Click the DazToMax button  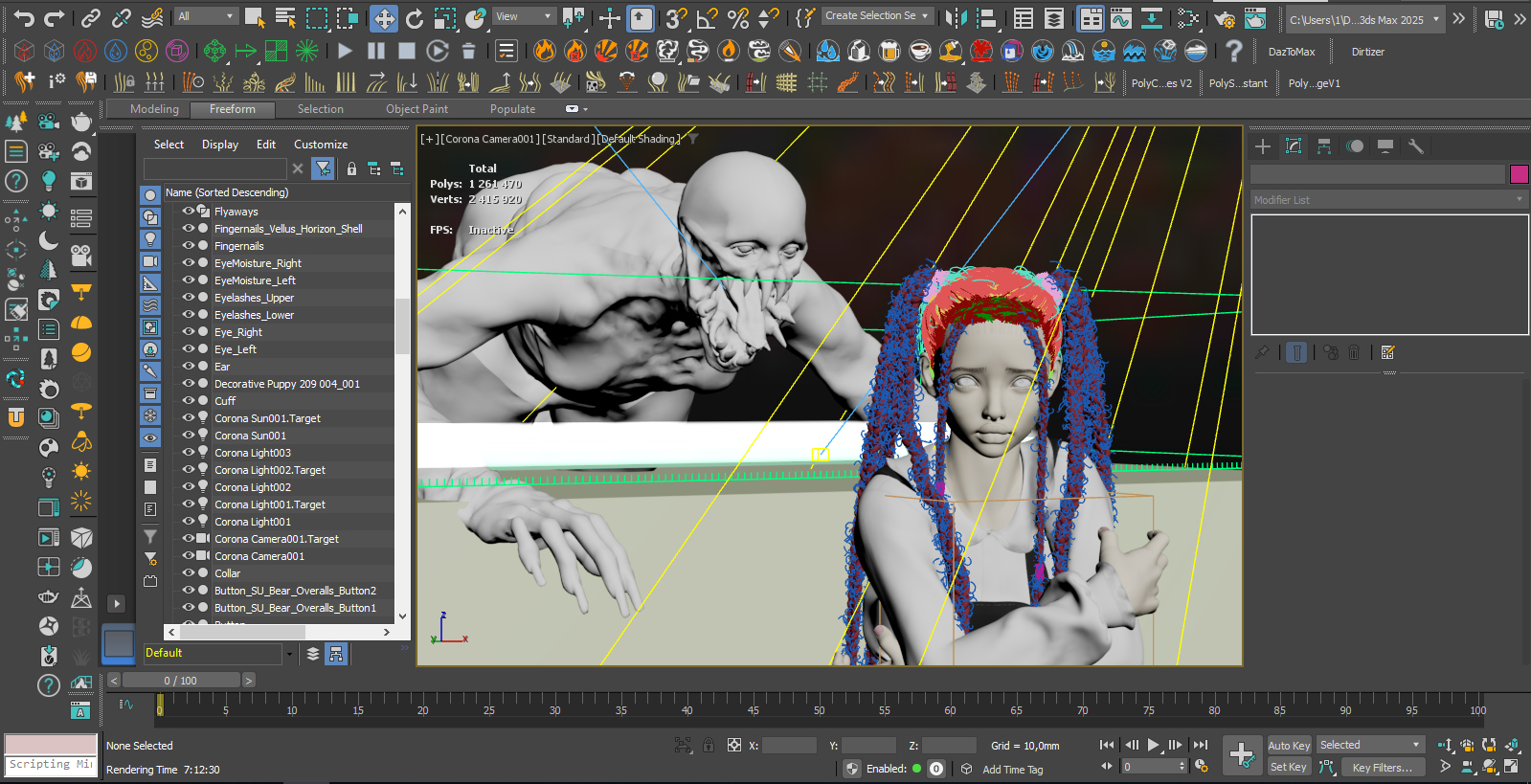[1292, 52]
